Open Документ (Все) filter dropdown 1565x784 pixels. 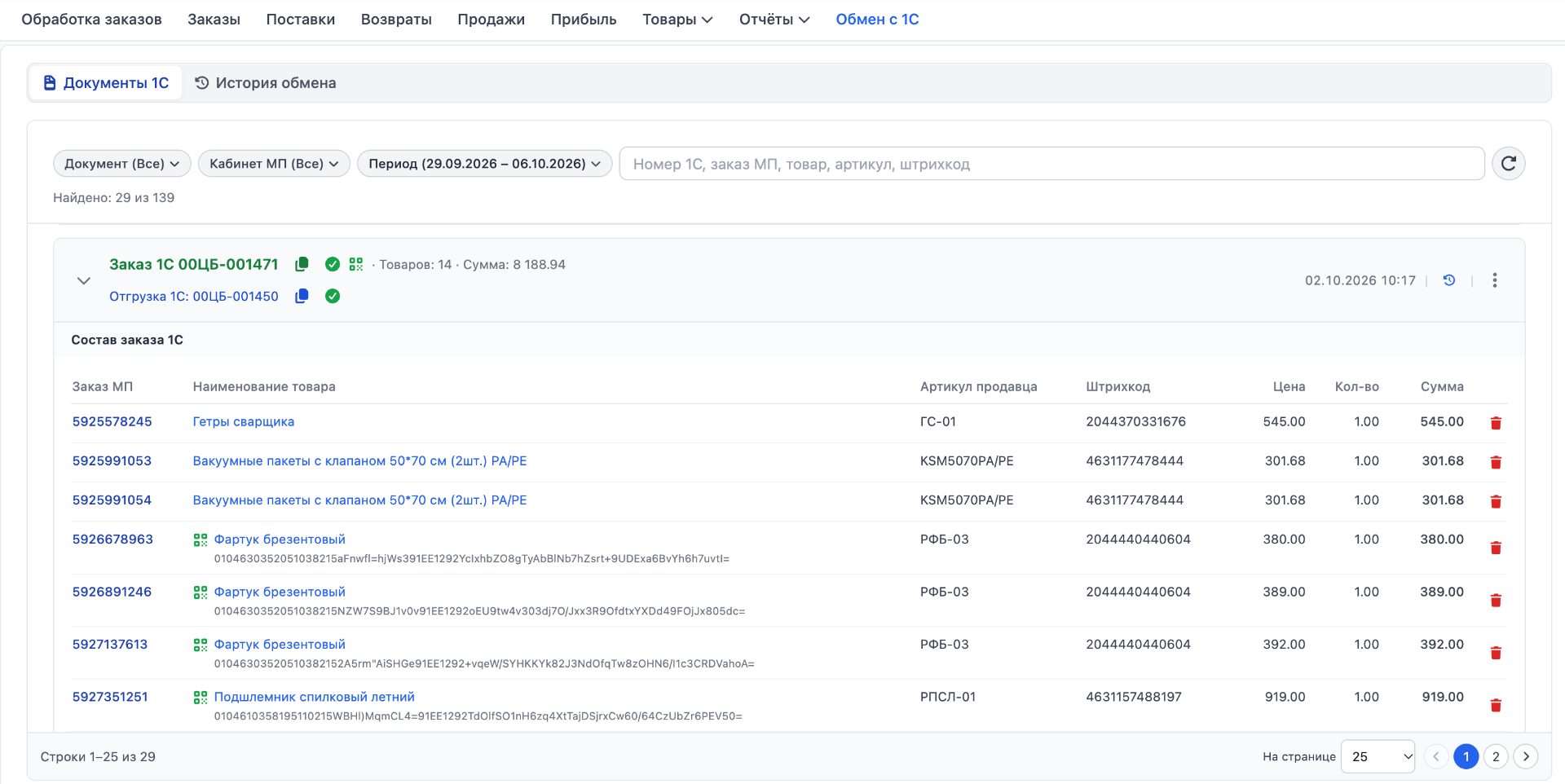pyautogui.click(x=122, y=164)
